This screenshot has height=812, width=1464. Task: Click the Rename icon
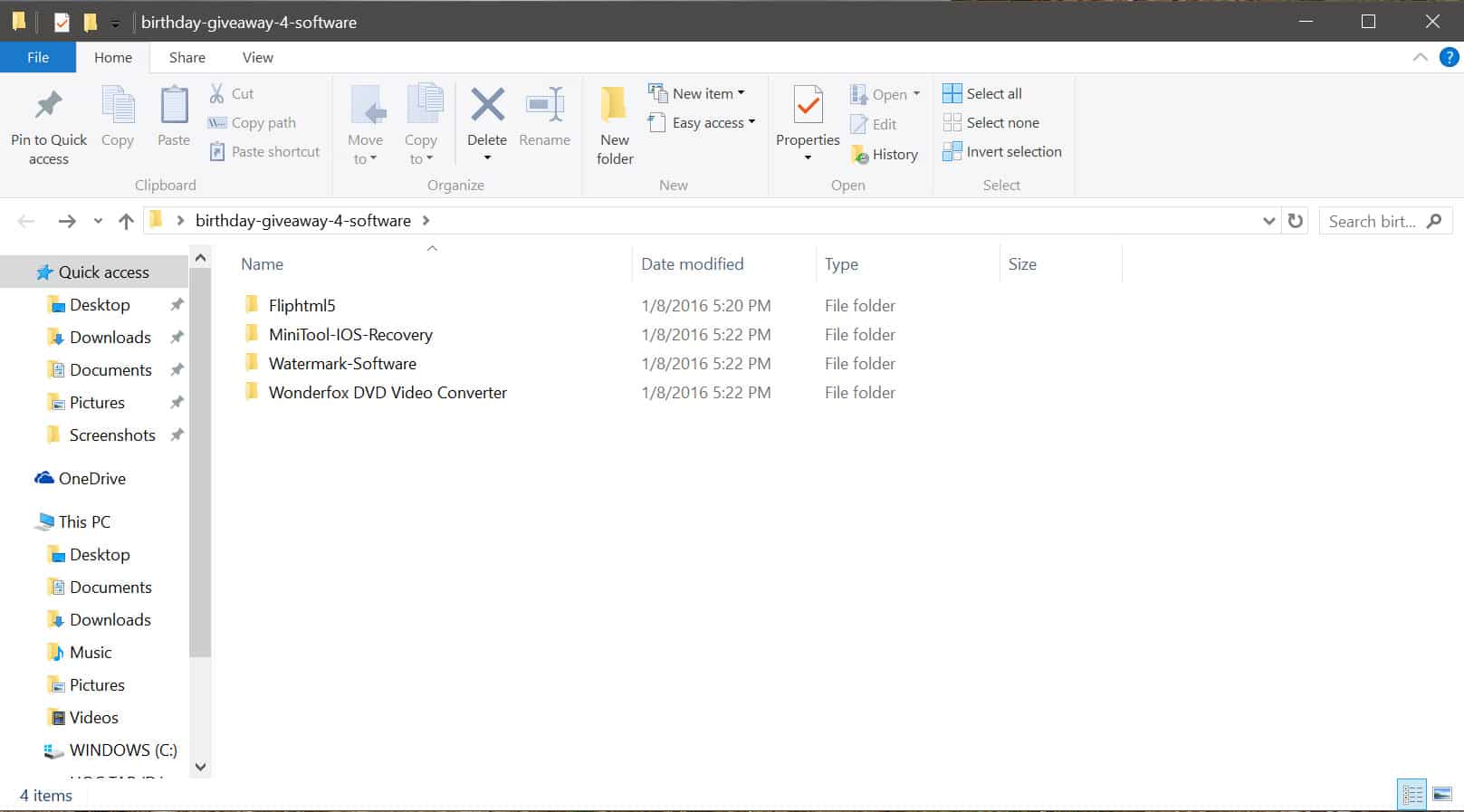click(x=545, y=105)
